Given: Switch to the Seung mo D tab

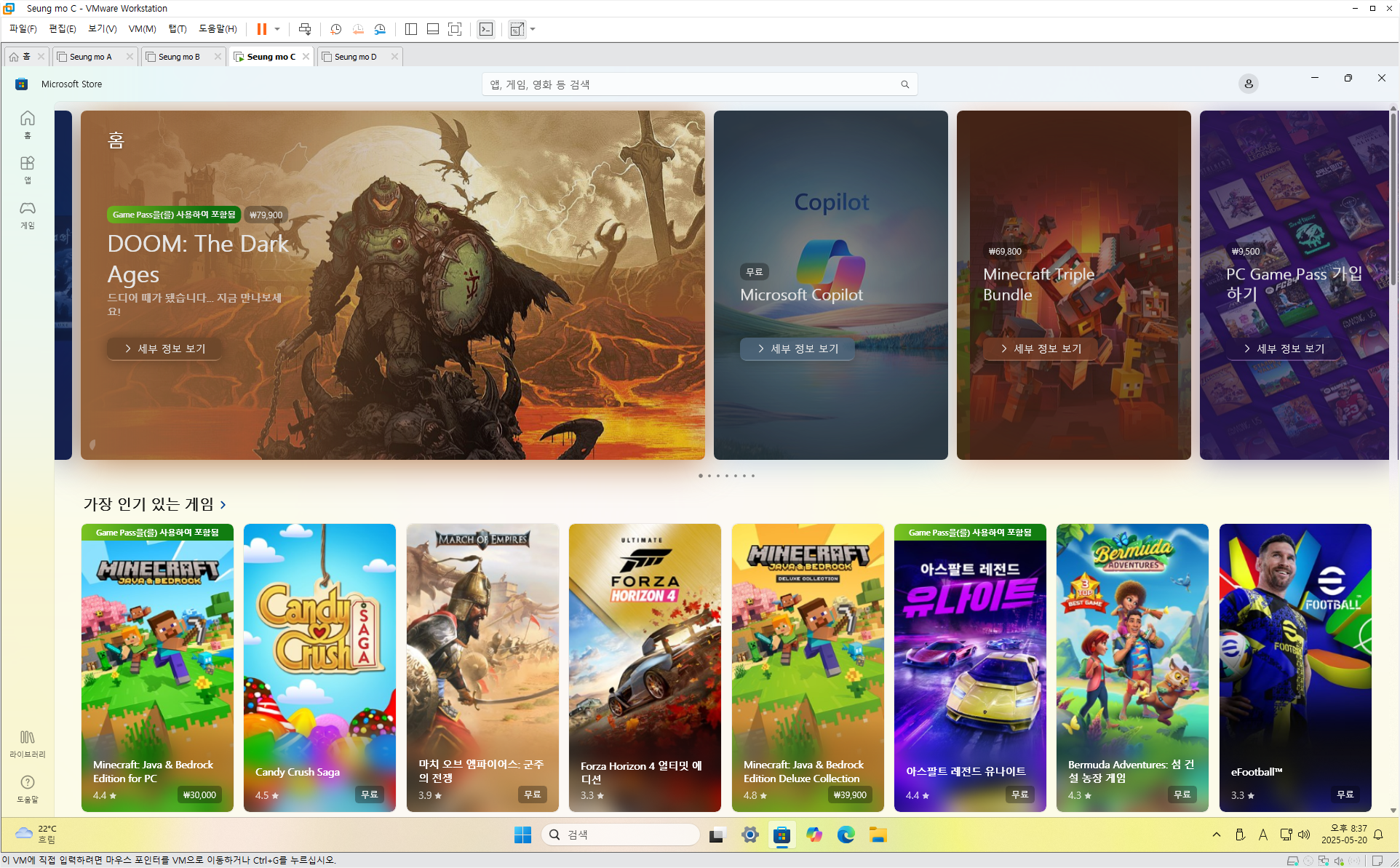Looking at the screenshot, I should click(x=356, y=57).
